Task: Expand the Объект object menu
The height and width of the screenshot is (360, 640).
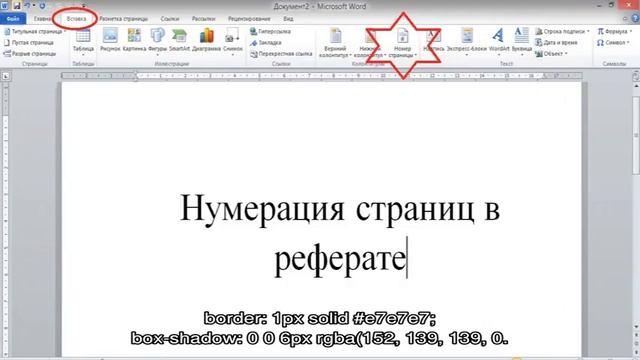Action: [551, 53]
